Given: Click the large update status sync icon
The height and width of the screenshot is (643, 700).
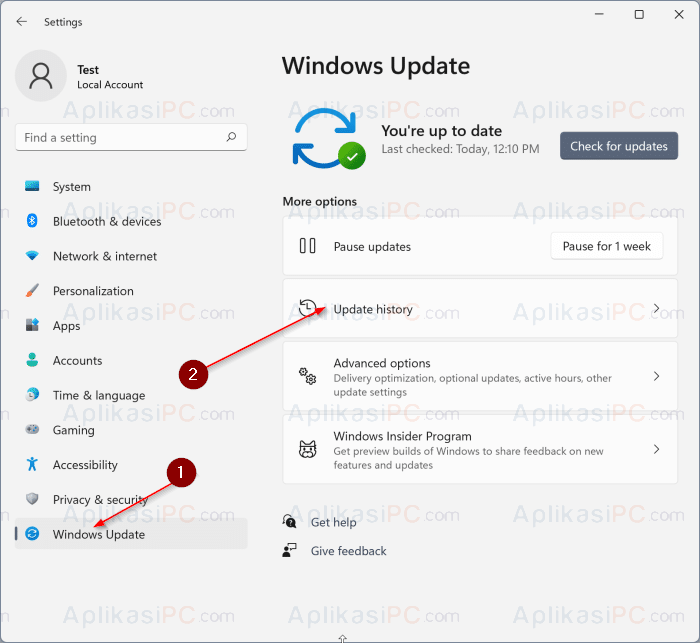Looking at the screenshot, I should click(x=329, y=138).
